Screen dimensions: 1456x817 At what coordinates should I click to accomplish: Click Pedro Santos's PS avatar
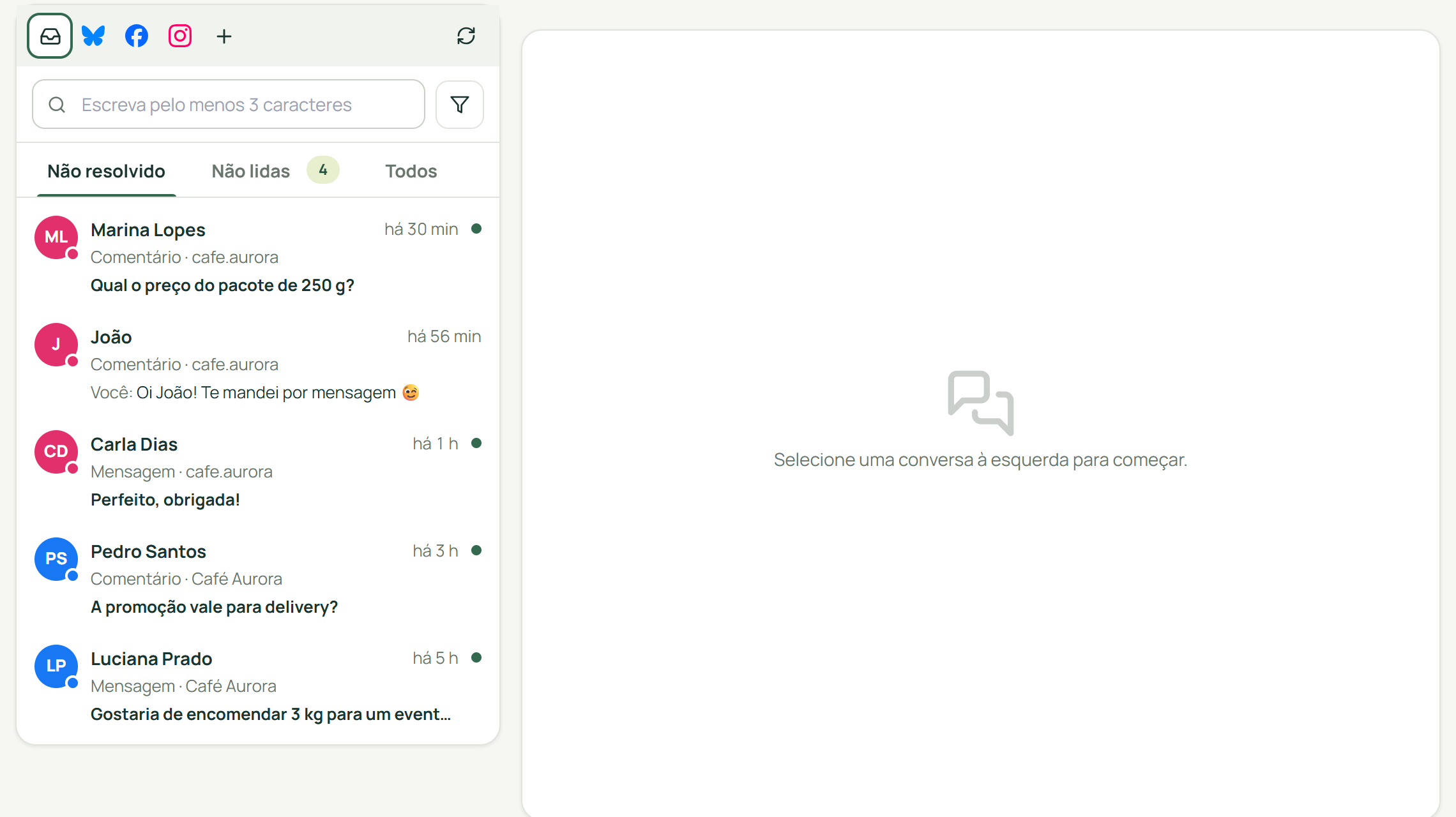(x=56, y=559)
